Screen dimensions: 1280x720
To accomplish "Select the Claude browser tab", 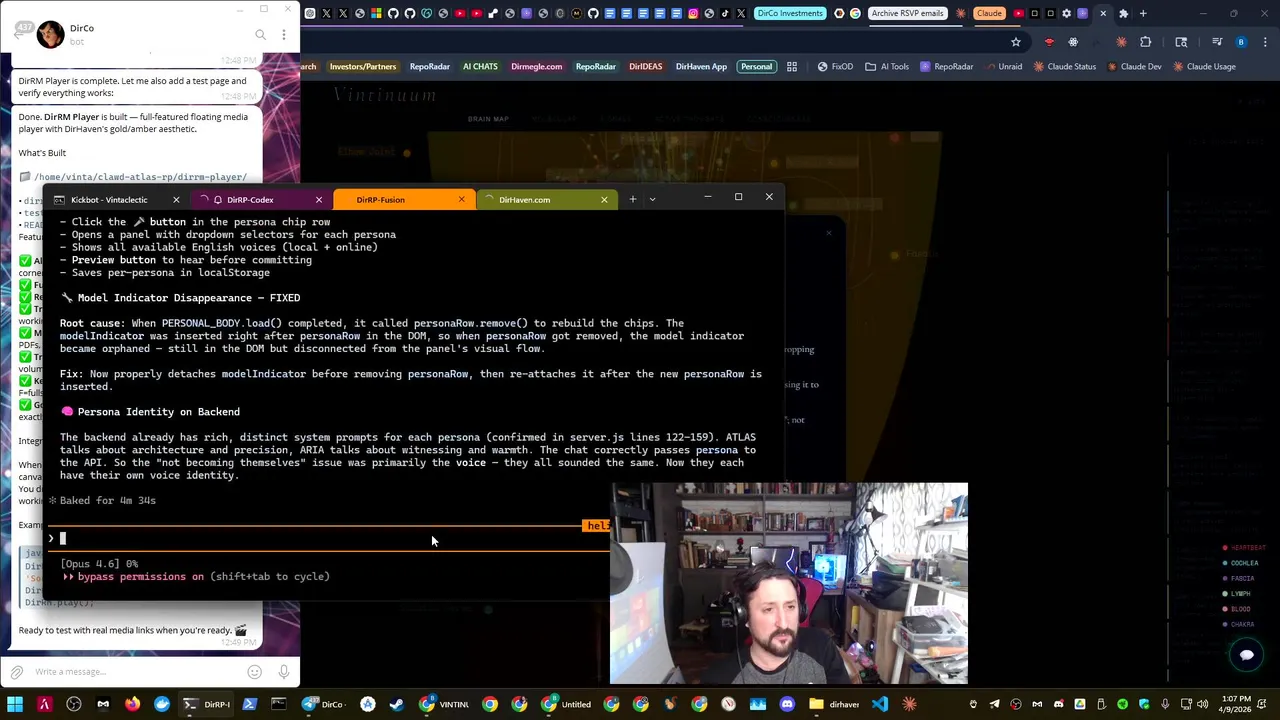I will tap(989, 13).
